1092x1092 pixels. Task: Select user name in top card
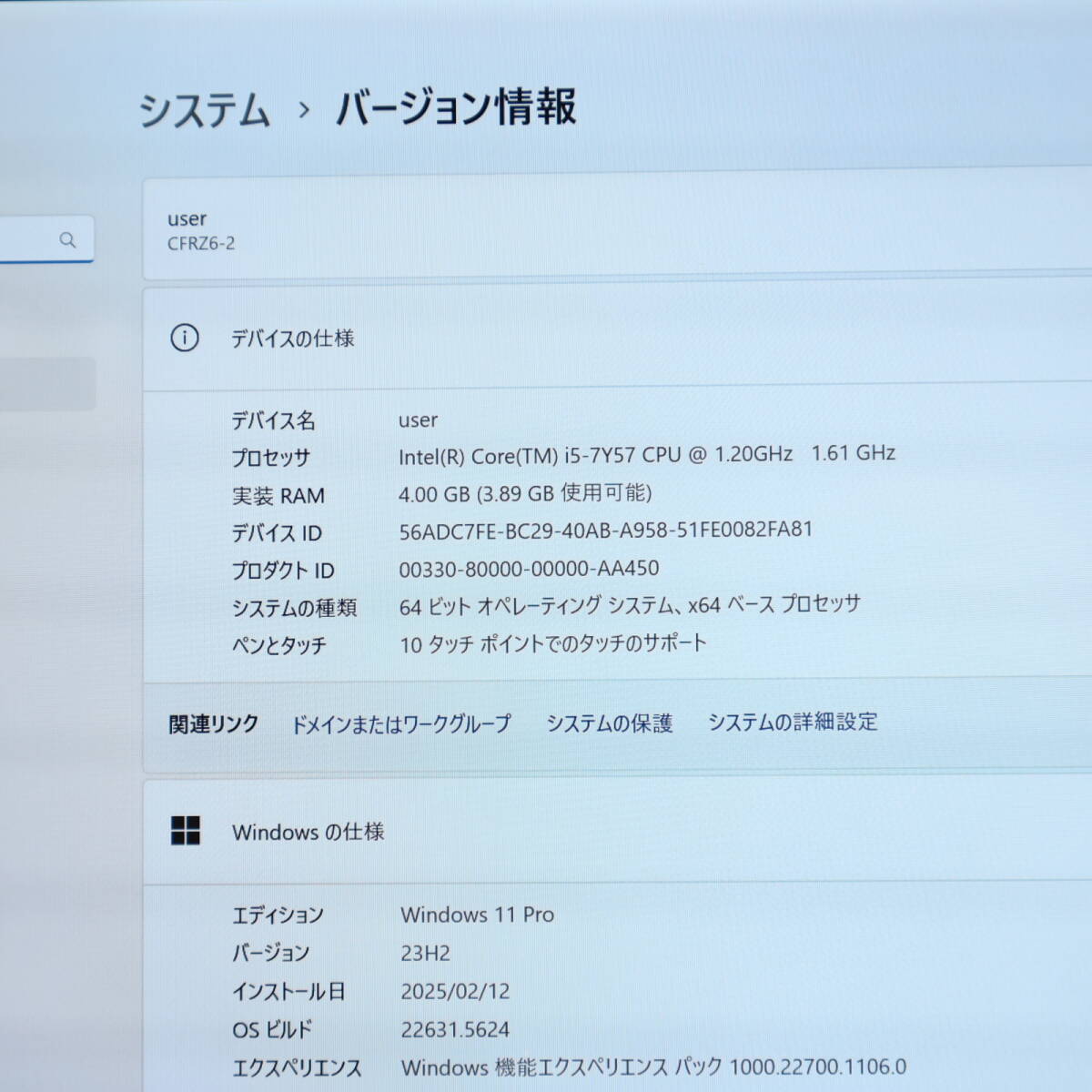click(x=187, y=219)
